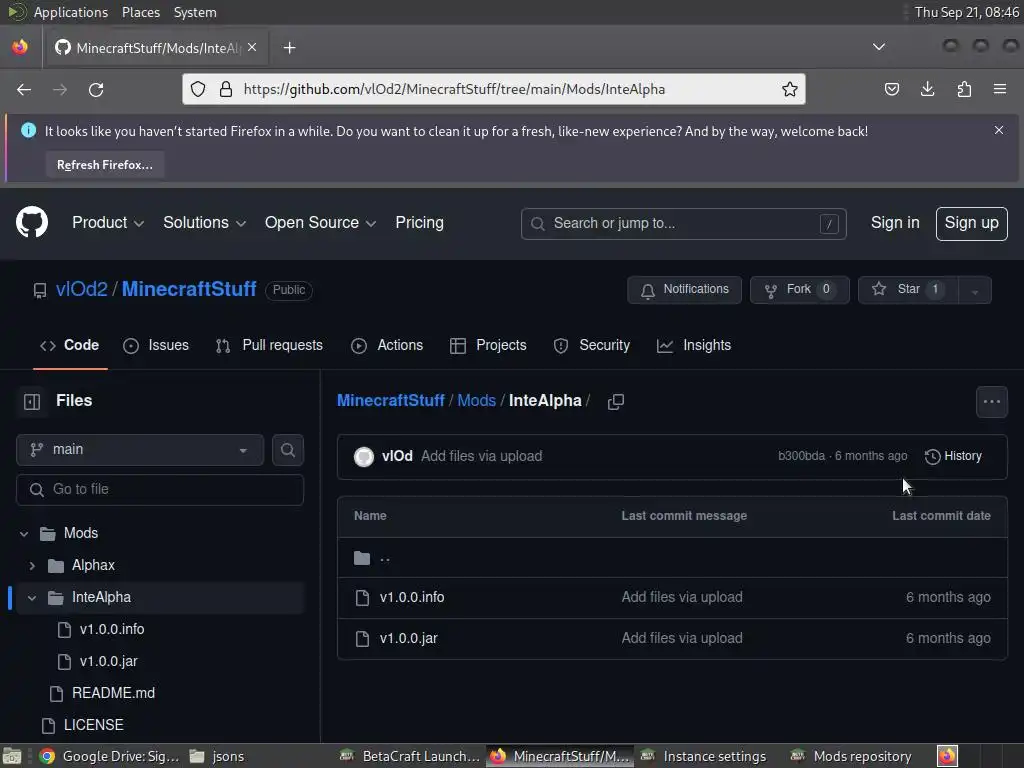This screenshot has height=768, width=1024.
Task: Open the Security tab
Action: [x=592, y=345]
